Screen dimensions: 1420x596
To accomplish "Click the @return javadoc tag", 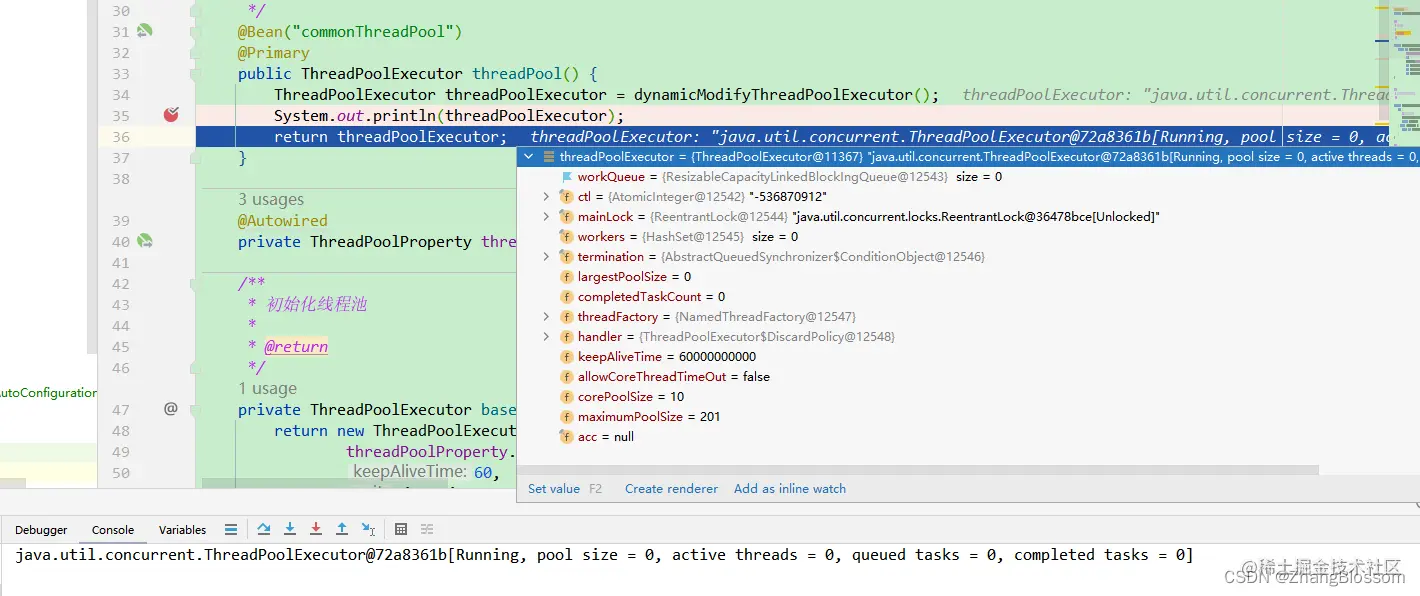I will [296, 347].
